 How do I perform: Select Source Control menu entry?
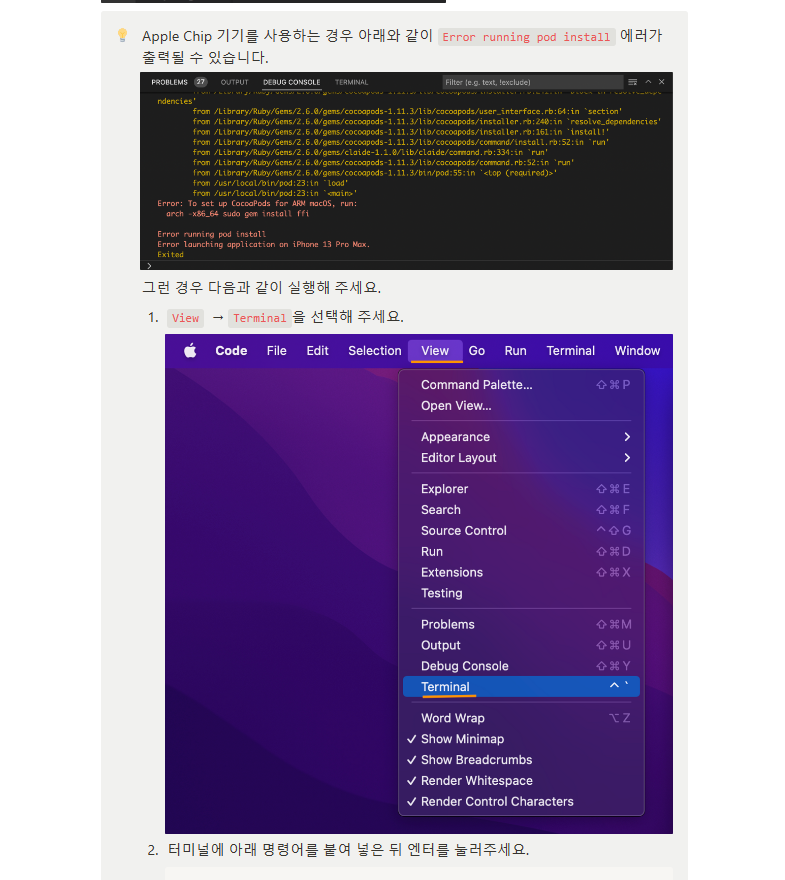(x=521, y=531)
